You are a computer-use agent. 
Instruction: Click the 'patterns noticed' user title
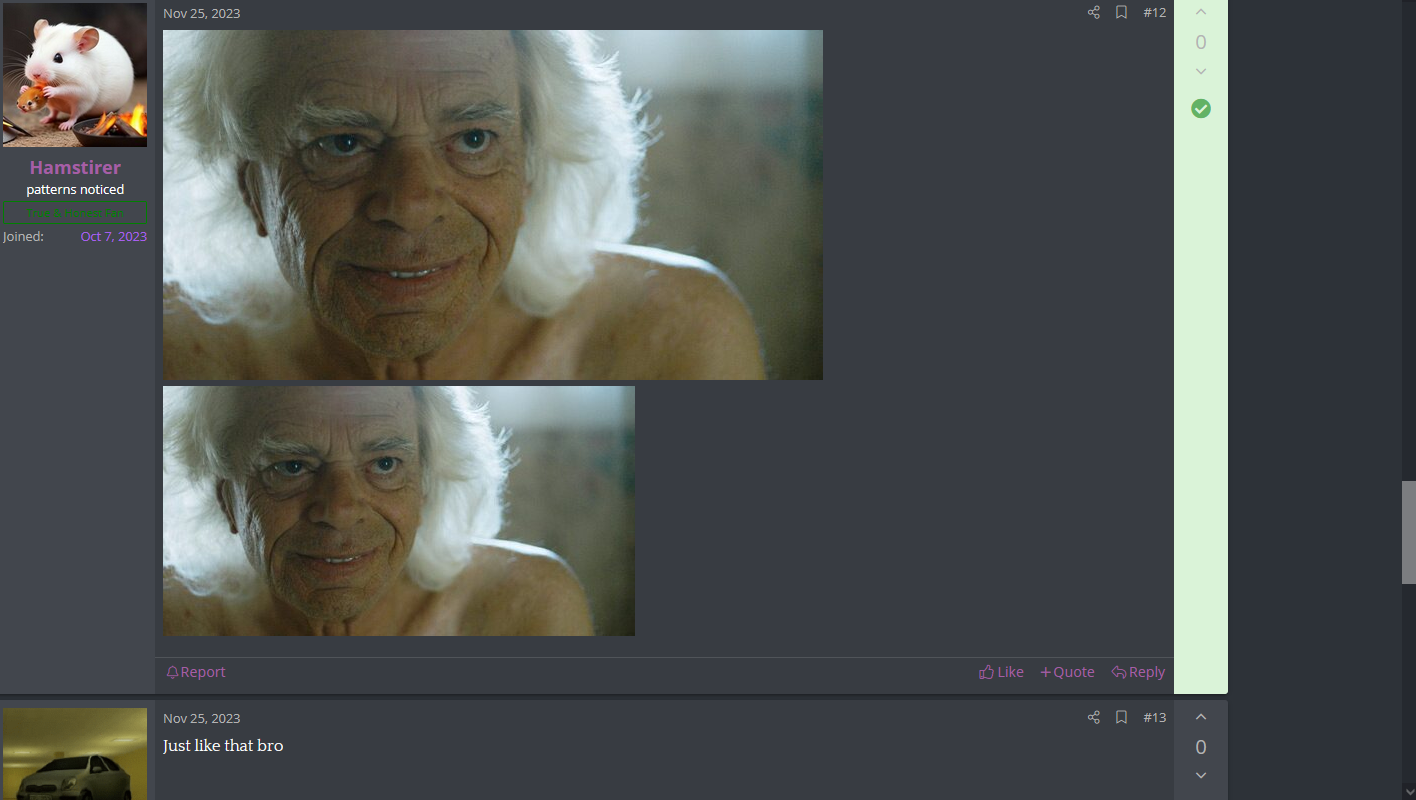click(75, 189)
